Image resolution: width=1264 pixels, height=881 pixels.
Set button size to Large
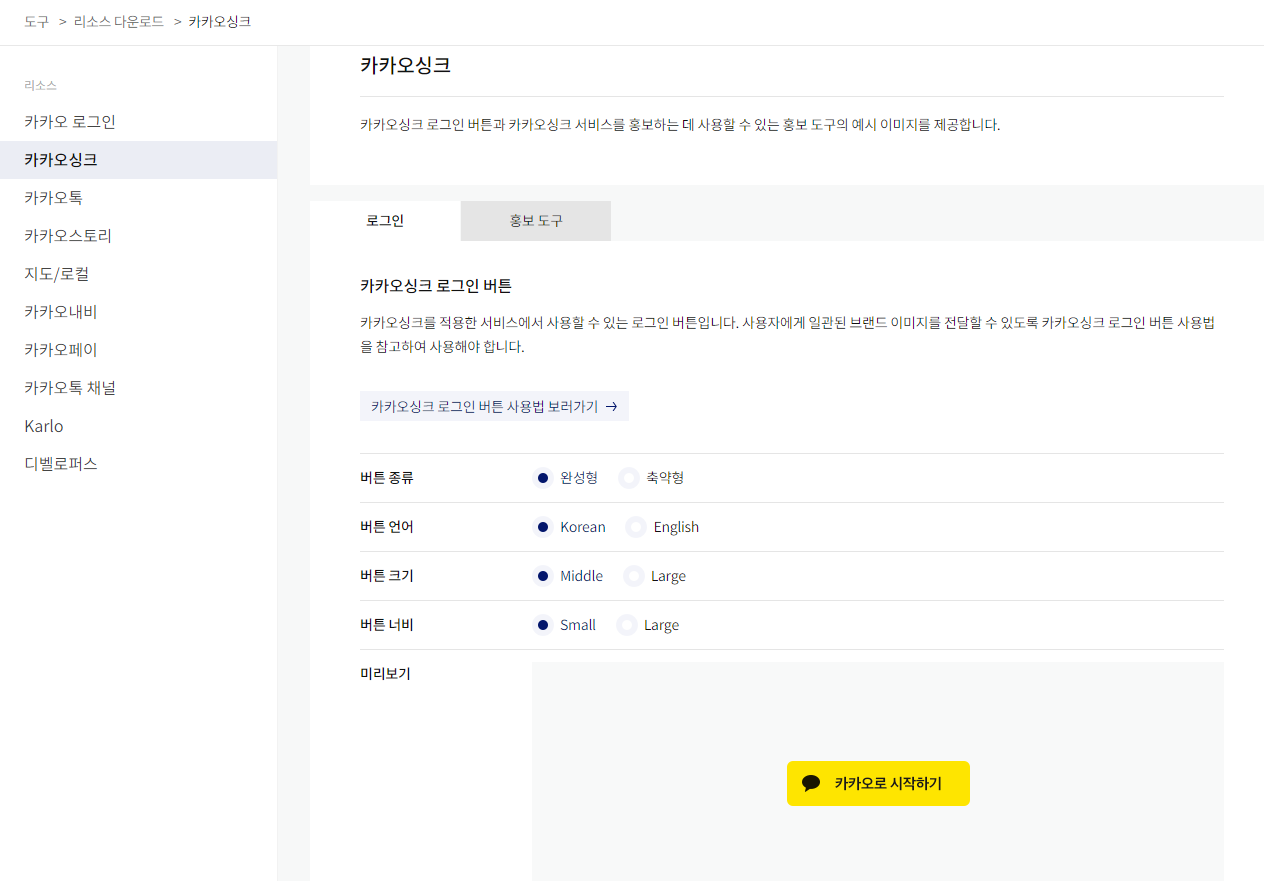coord(634,576)
